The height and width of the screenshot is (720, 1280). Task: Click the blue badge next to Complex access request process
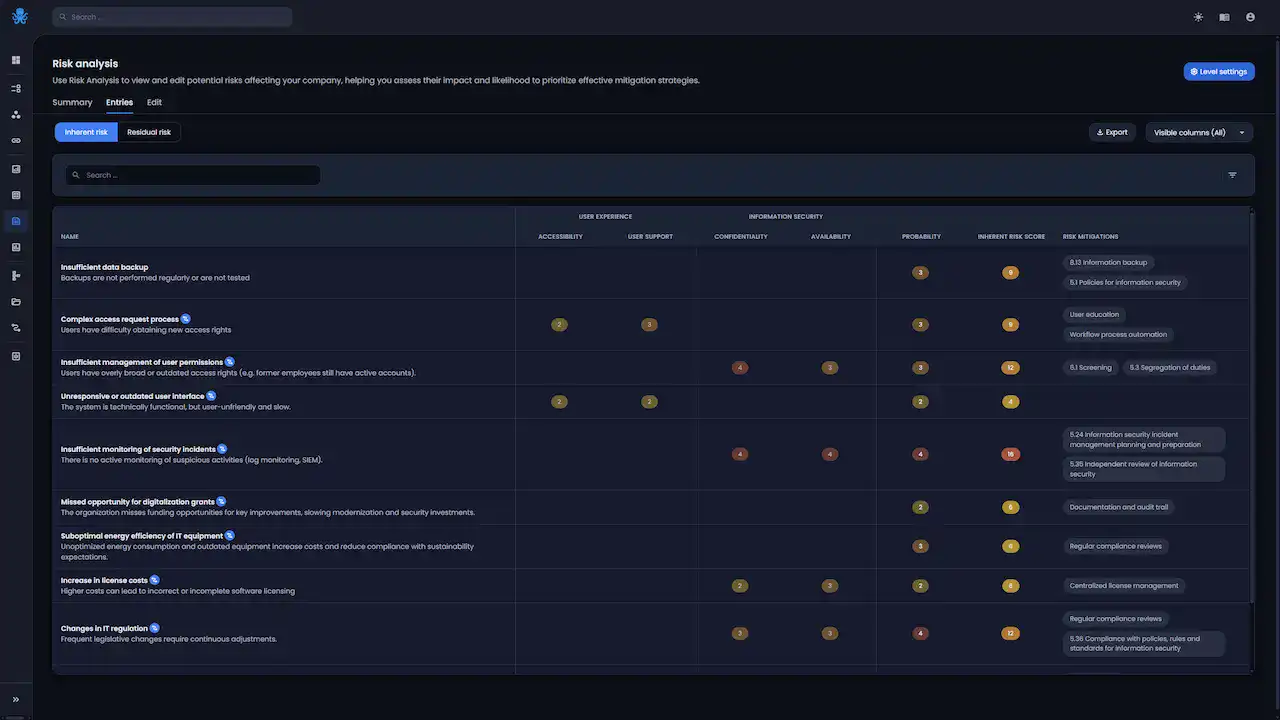186,319
